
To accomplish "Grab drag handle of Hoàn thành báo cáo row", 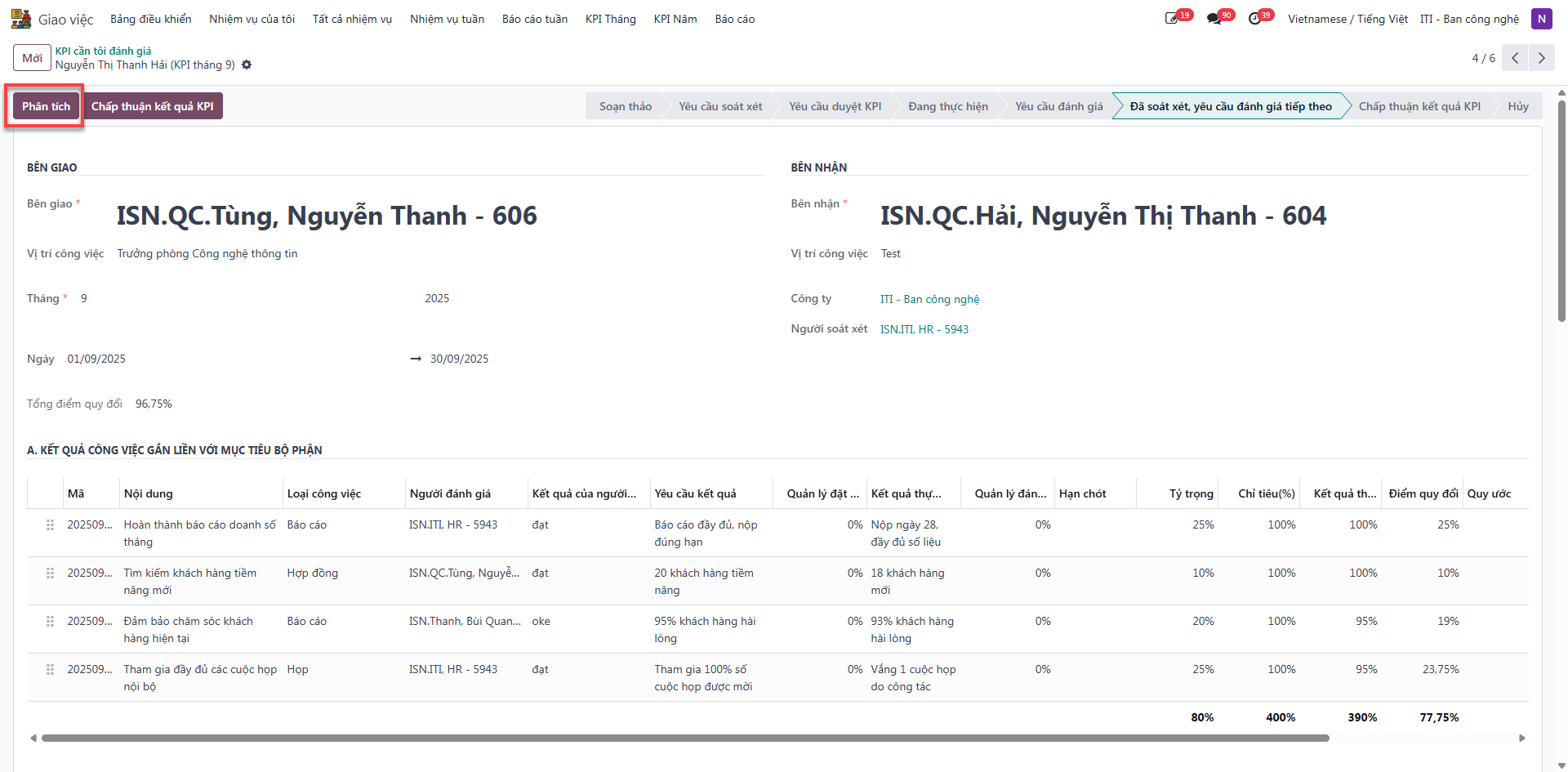I will pos(51,524).
